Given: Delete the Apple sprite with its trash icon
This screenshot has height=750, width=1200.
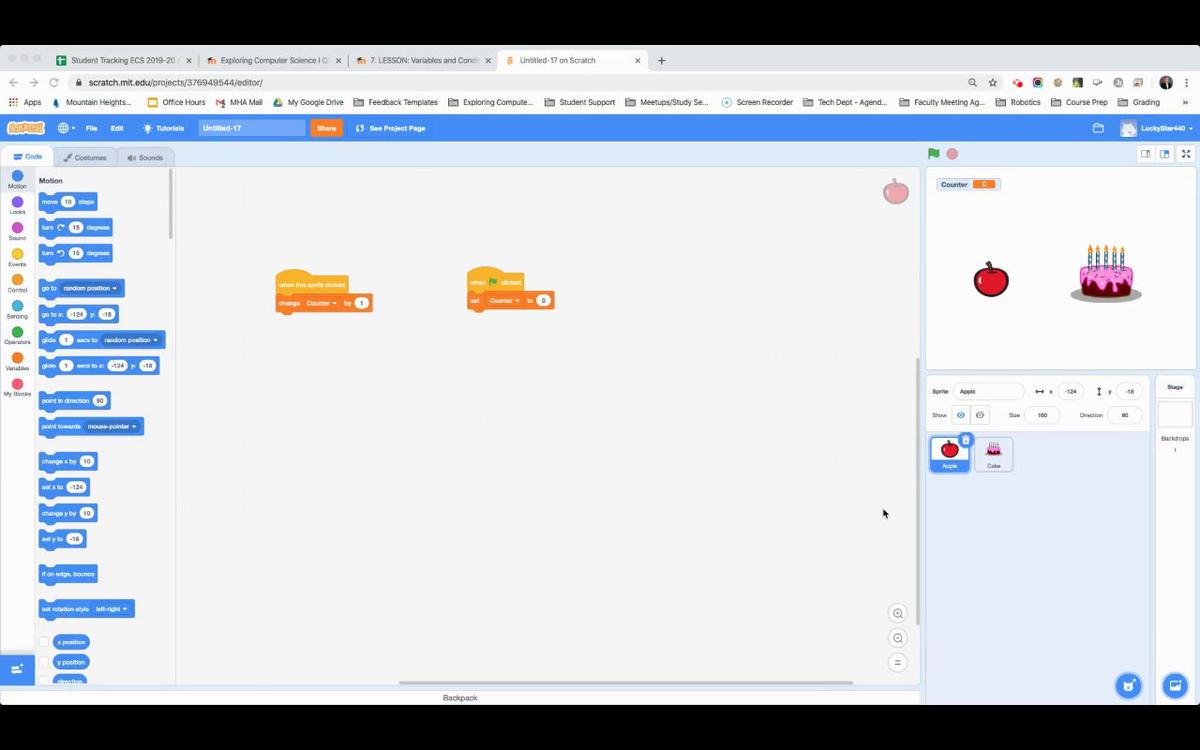Looking at the screenshot, I should [x=965, y=440].
